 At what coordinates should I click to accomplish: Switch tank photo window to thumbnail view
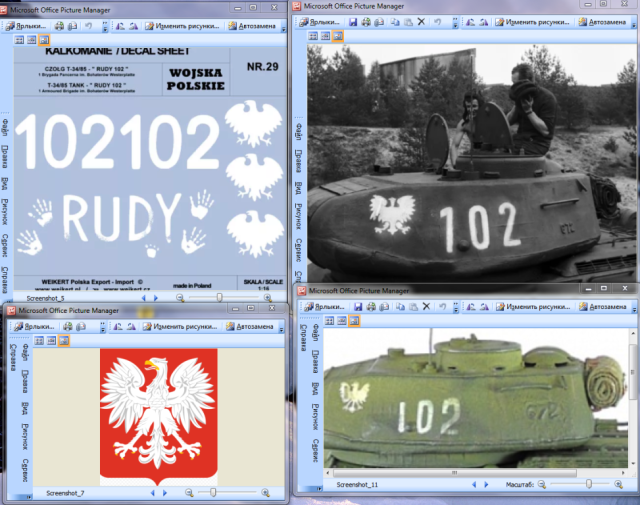(313, 36)
